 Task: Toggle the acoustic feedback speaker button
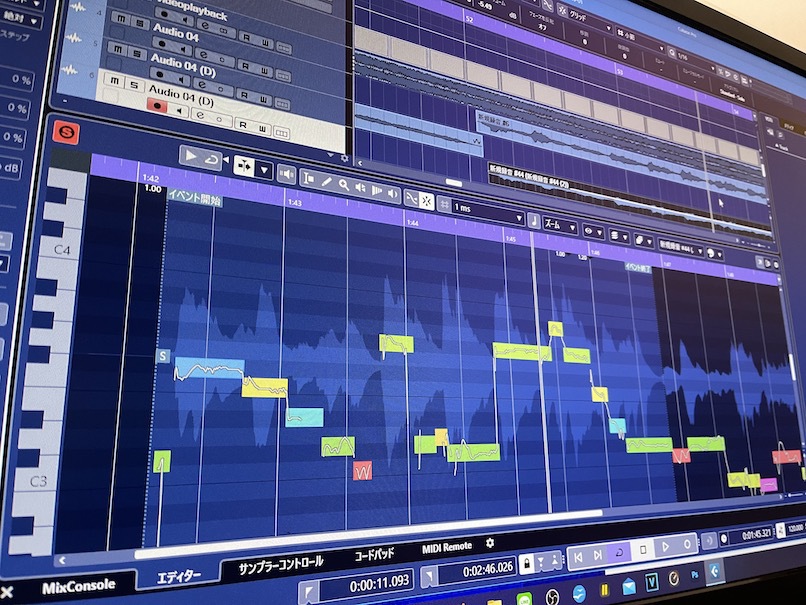pyautogui.click(x=286, y=175)
